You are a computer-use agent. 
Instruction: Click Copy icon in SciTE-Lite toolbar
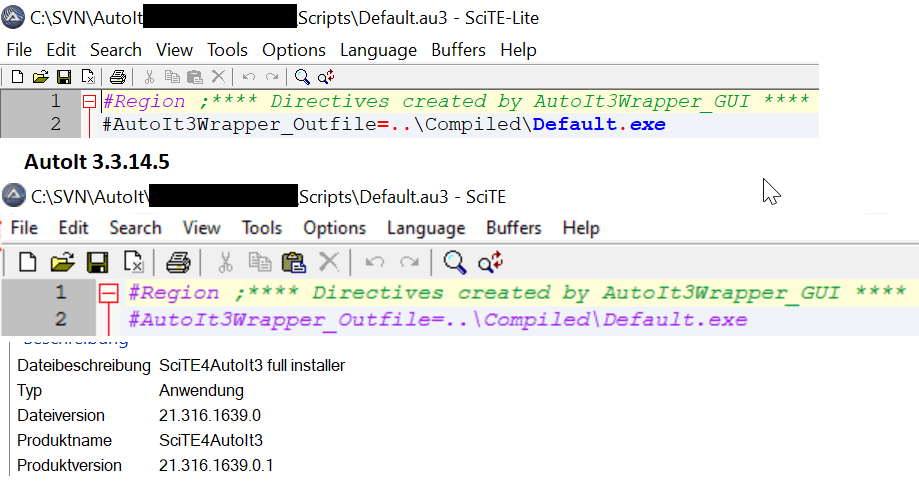(172, 77)
